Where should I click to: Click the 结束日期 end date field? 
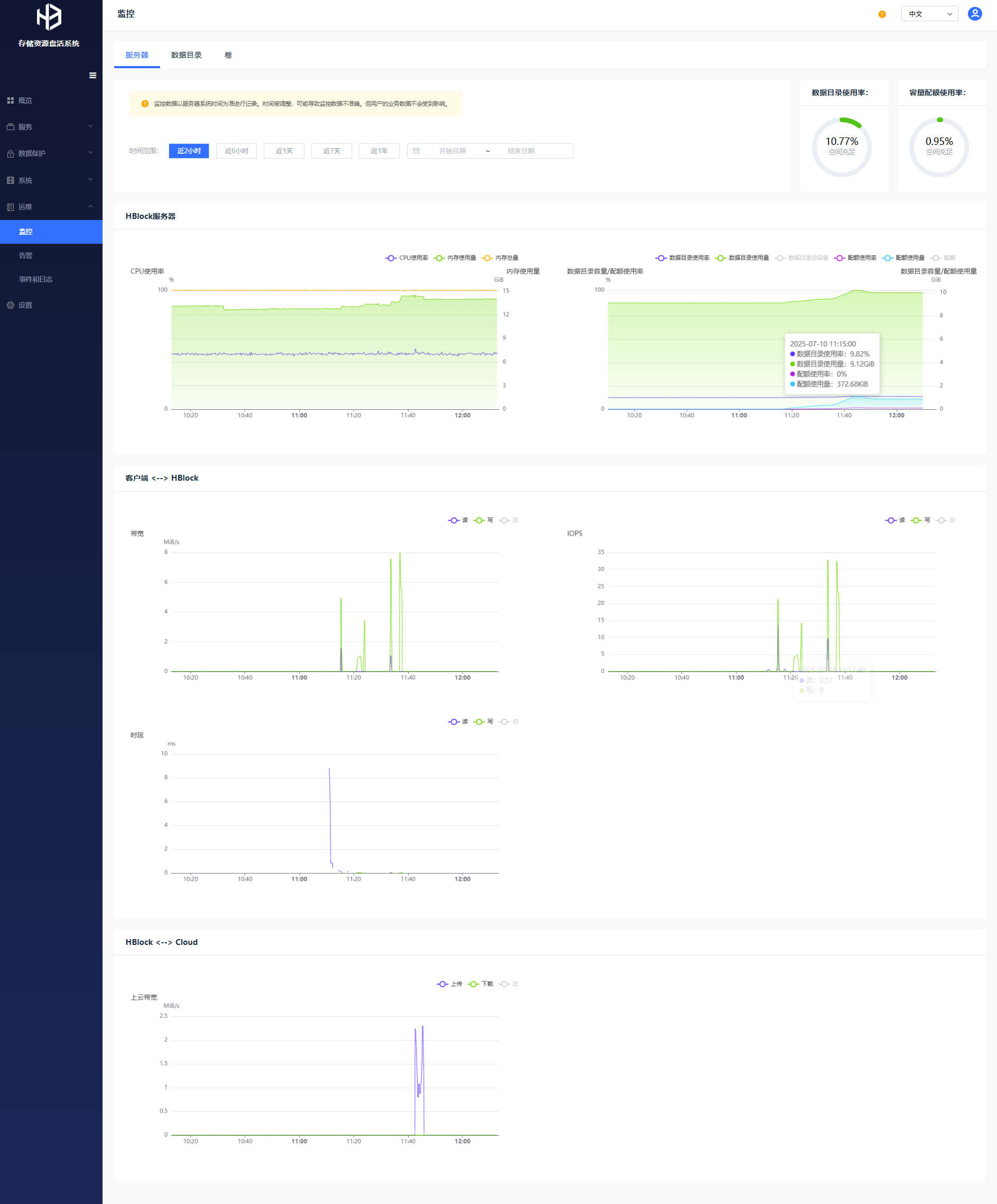coord(521,151)
